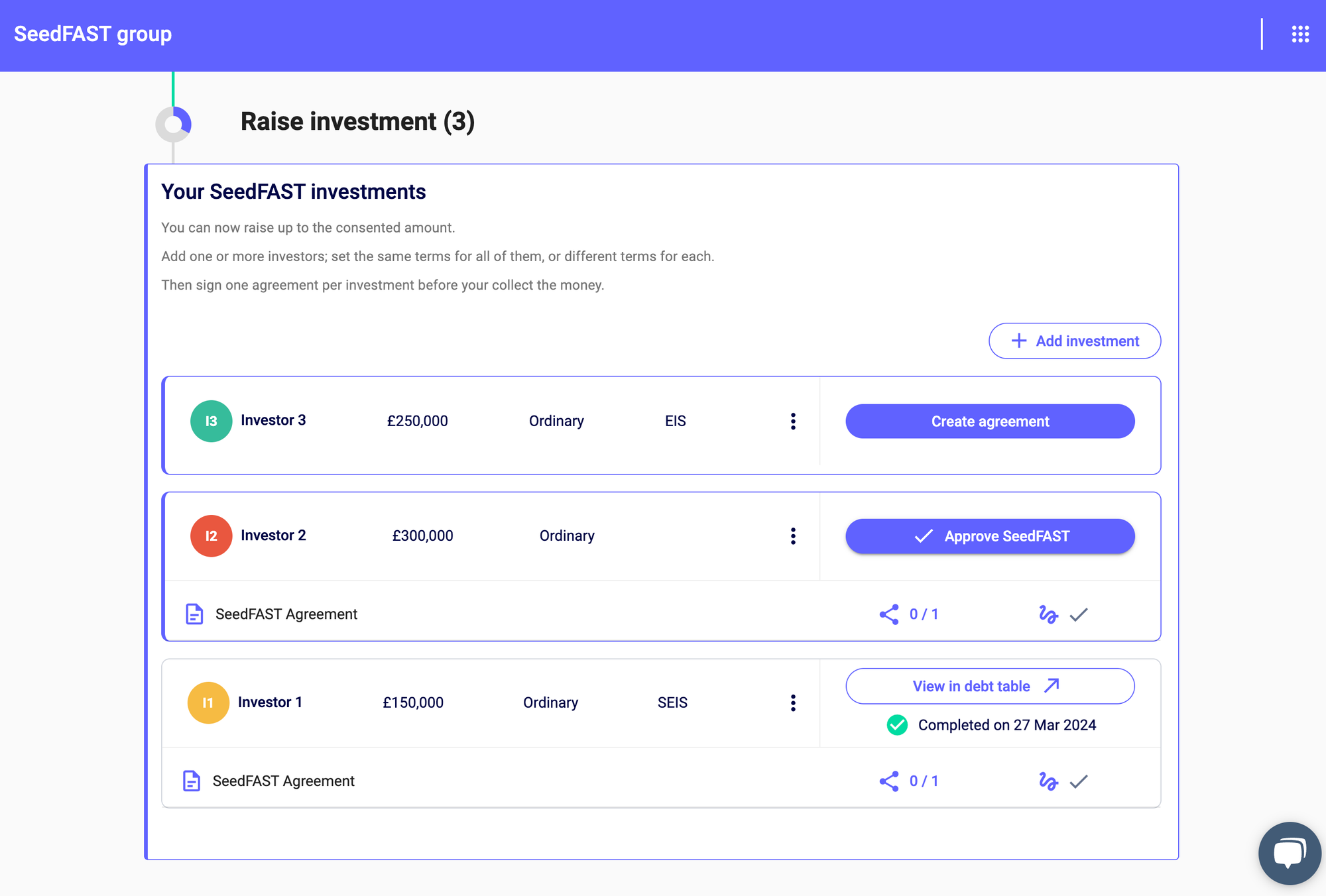Click the Raise investment progress circle
Viewport: 1326px width, 896px height.
174,124
